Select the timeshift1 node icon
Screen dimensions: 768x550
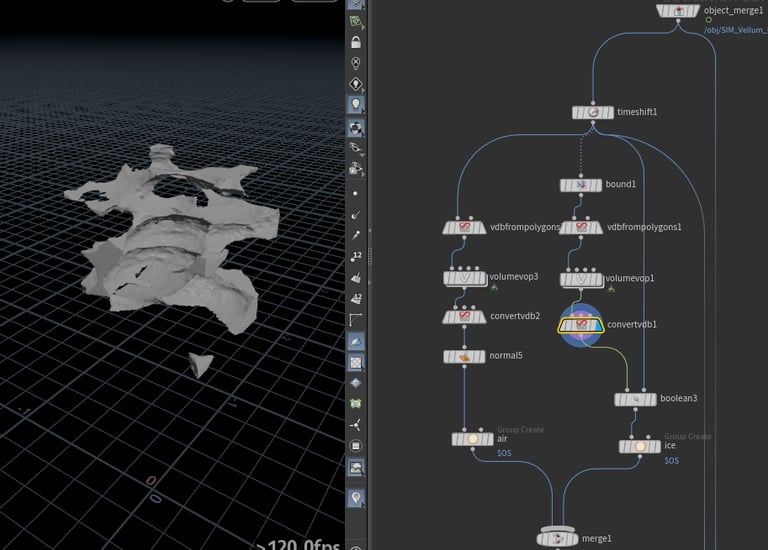pos(593,113)
